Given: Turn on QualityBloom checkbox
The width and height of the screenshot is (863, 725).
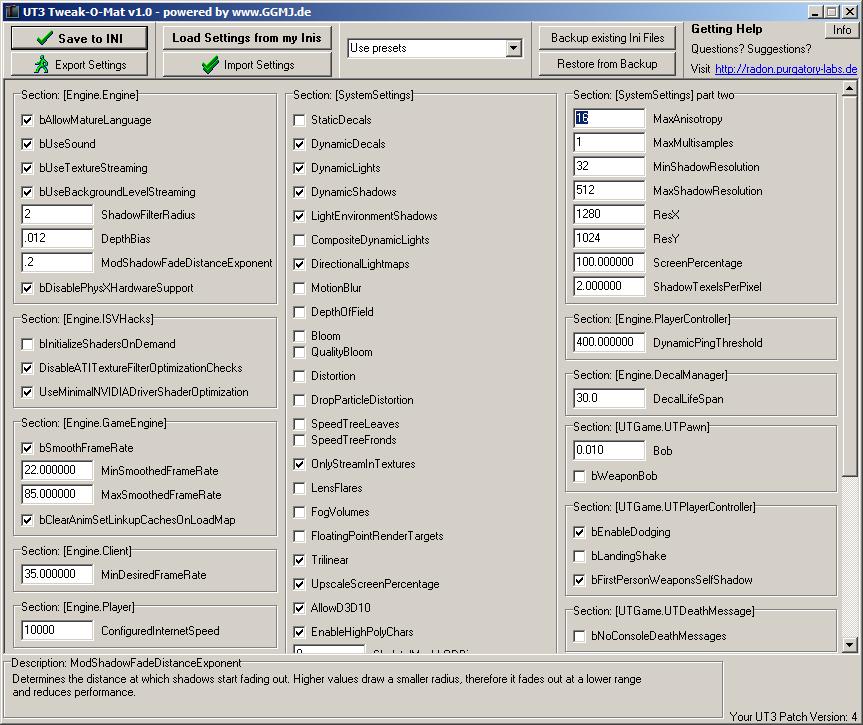Looking at the screenshot, I should (x=299, y=352).
